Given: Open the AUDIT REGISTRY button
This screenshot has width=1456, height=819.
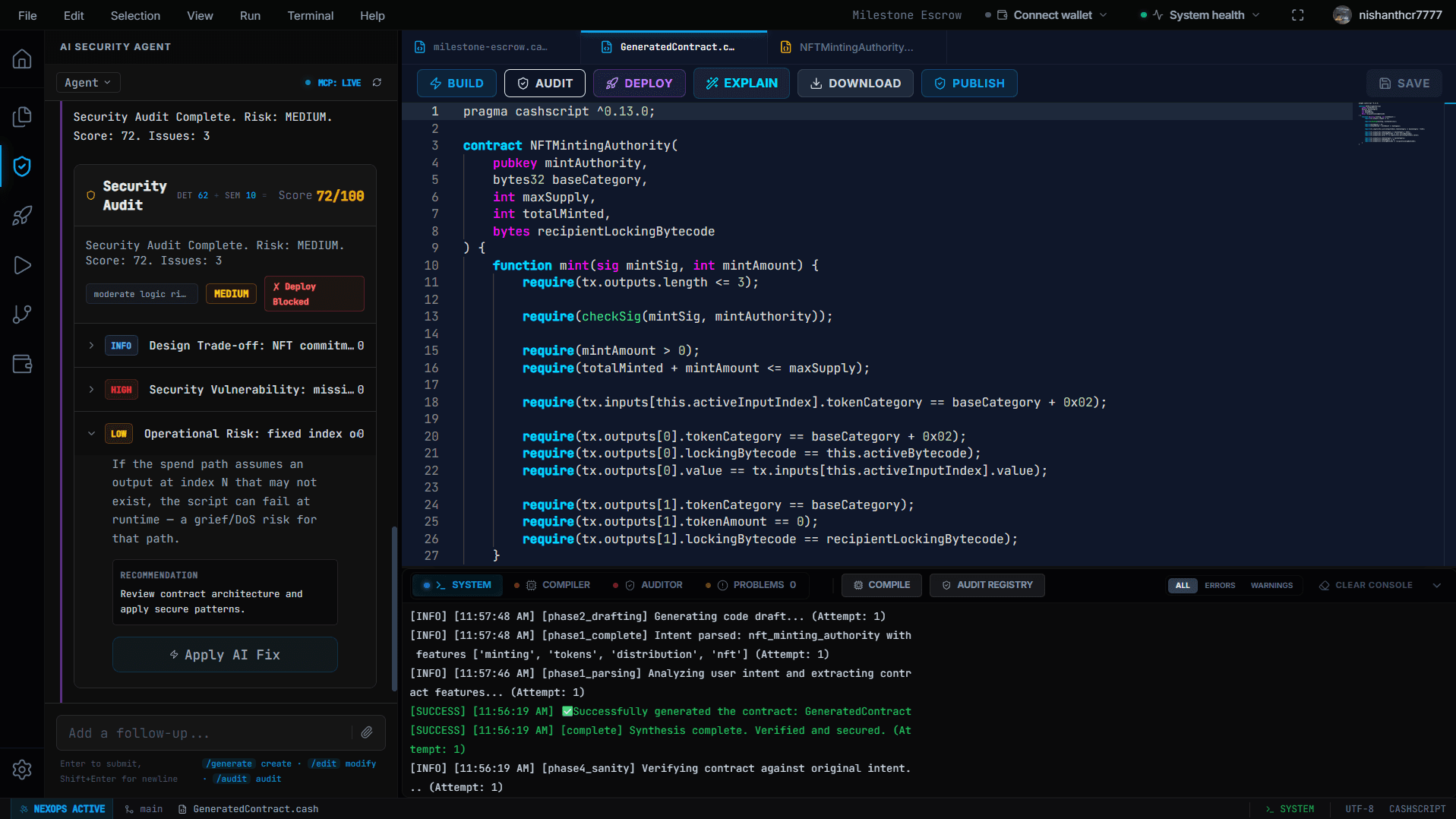Looking at the screenshot, I should click(x=987, y=585).
